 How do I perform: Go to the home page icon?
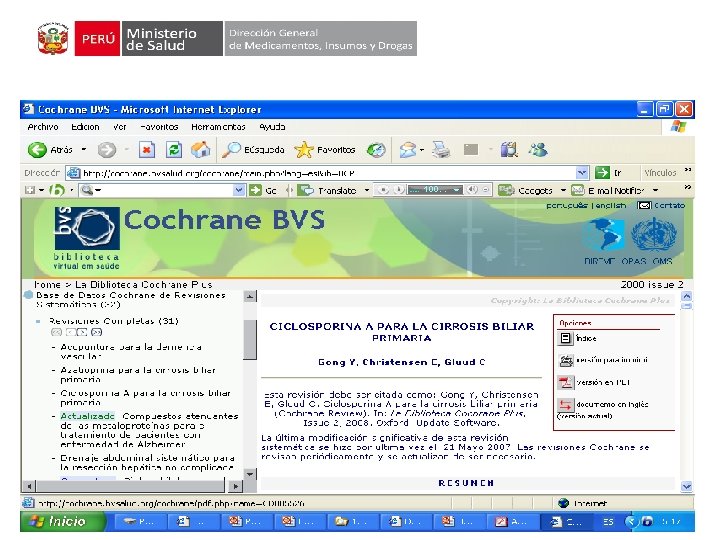[x=201, y=150]
